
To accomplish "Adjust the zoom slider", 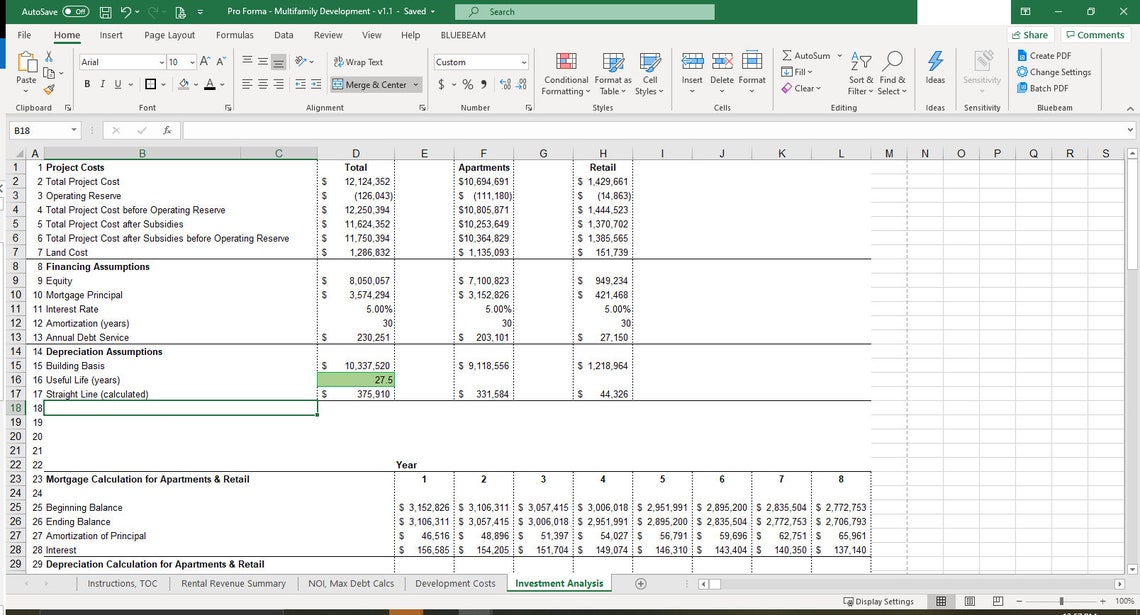I will pos(1063,601).
